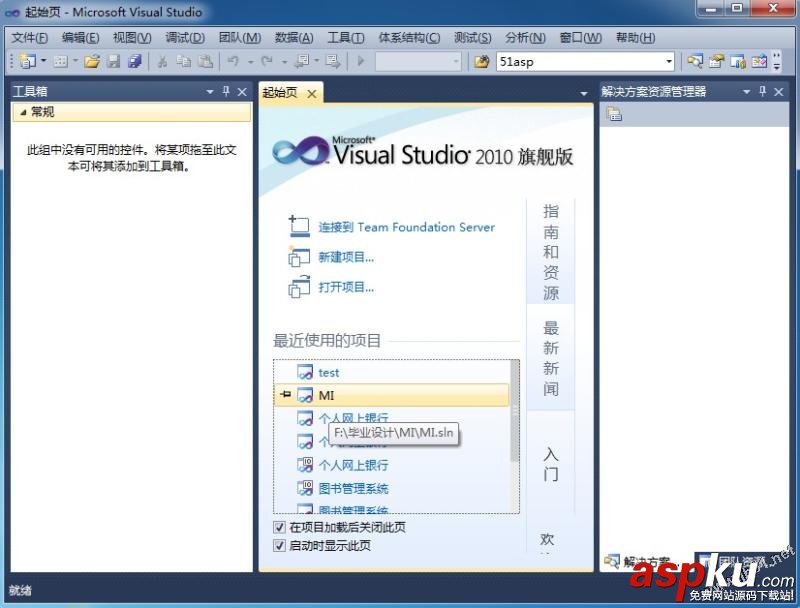The height and width of the screenshot is (608, 800).
Task: Click the Save toolbar icon
Action: click(x=113, y=62)
